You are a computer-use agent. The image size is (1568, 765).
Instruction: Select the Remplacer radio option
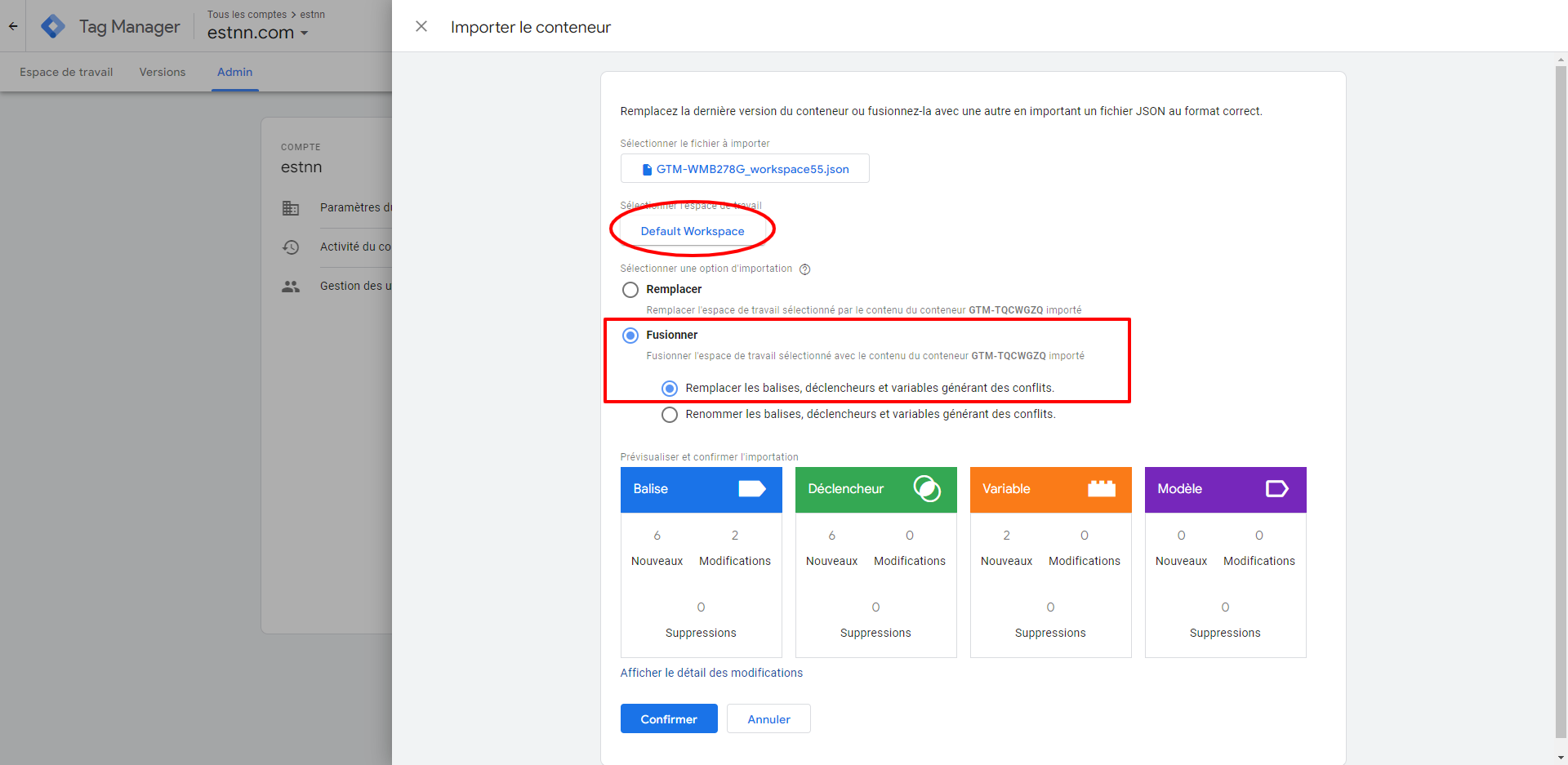click(630, 290)
